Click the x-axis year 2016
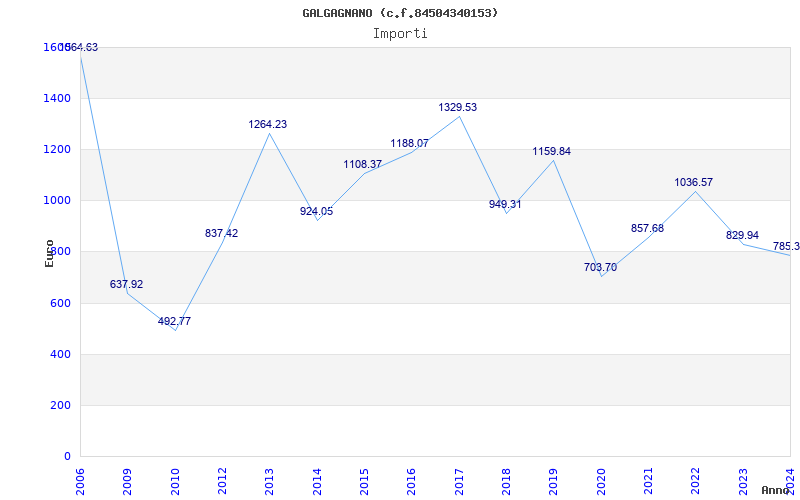Image resolution: width=800 pixels, height=500 pixels. pyautogui.click(x=412, y=482)
